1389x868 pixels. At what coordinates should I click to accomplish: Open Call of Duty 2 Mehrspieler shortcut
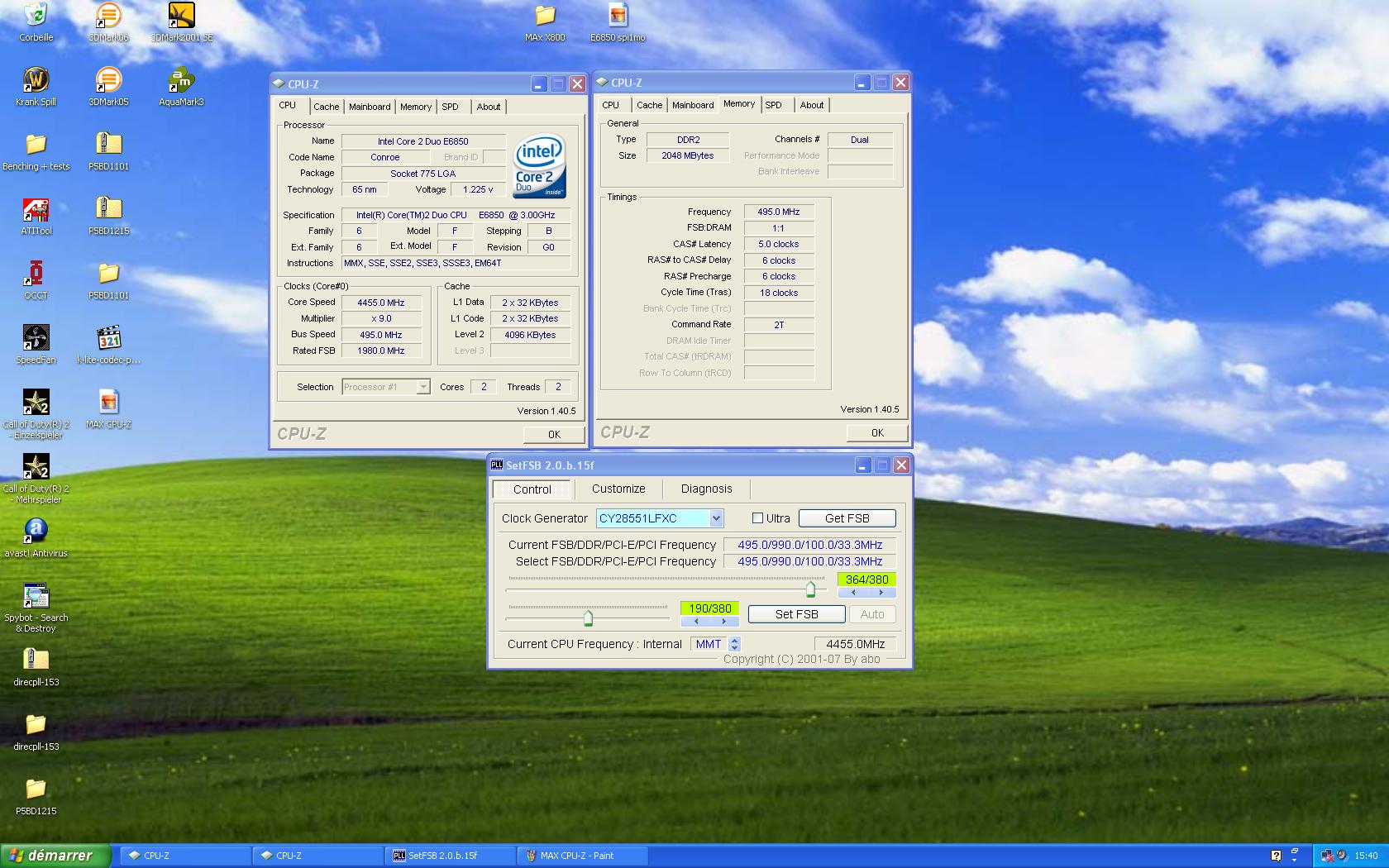coord(36,466)
